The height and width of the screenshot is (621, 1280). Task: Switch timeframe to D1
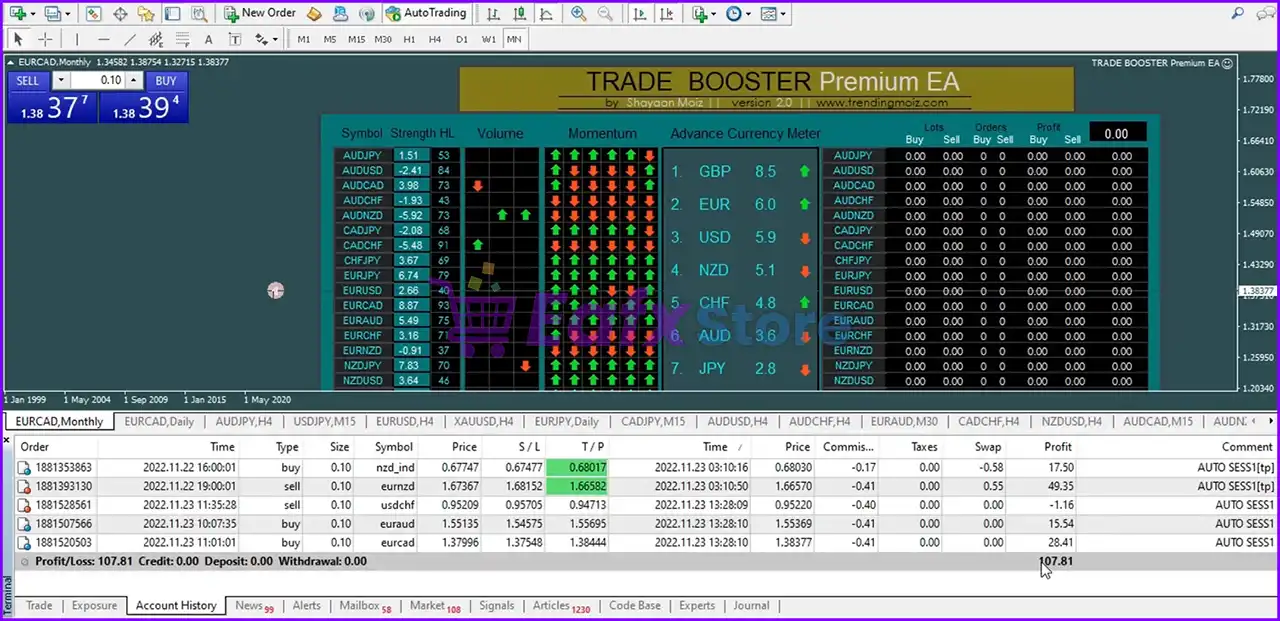coord(462,39)
